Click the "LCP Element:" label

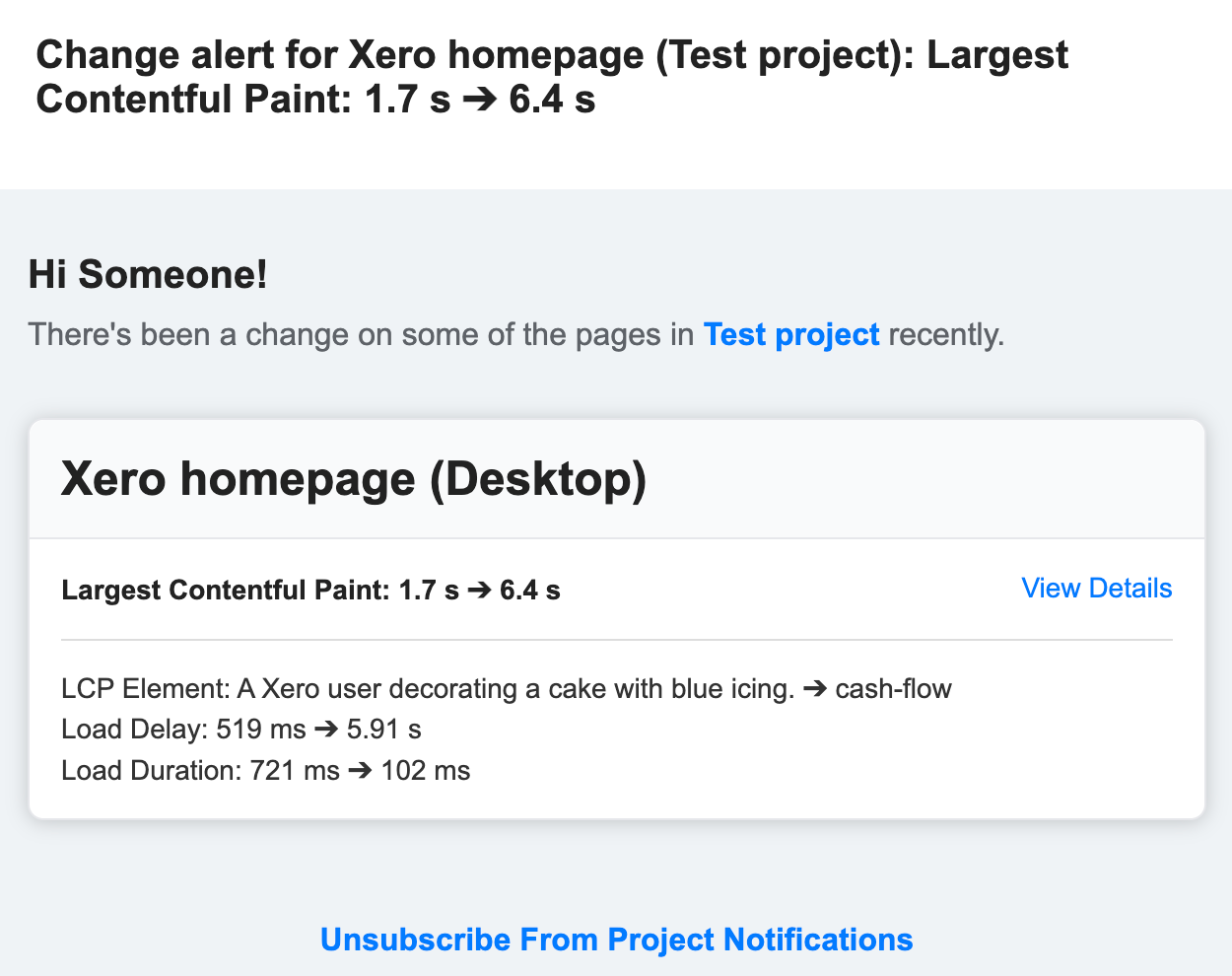144,688
